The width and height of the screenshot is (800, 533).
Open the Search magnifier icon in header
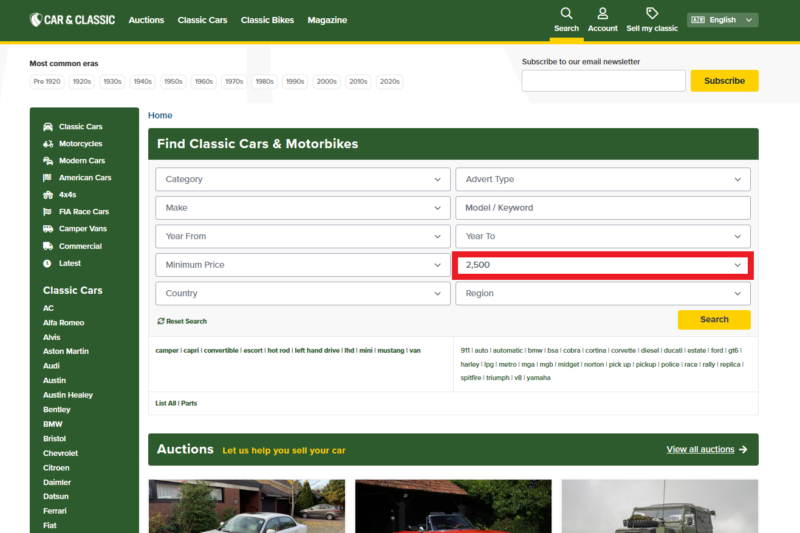pos(566,13)
